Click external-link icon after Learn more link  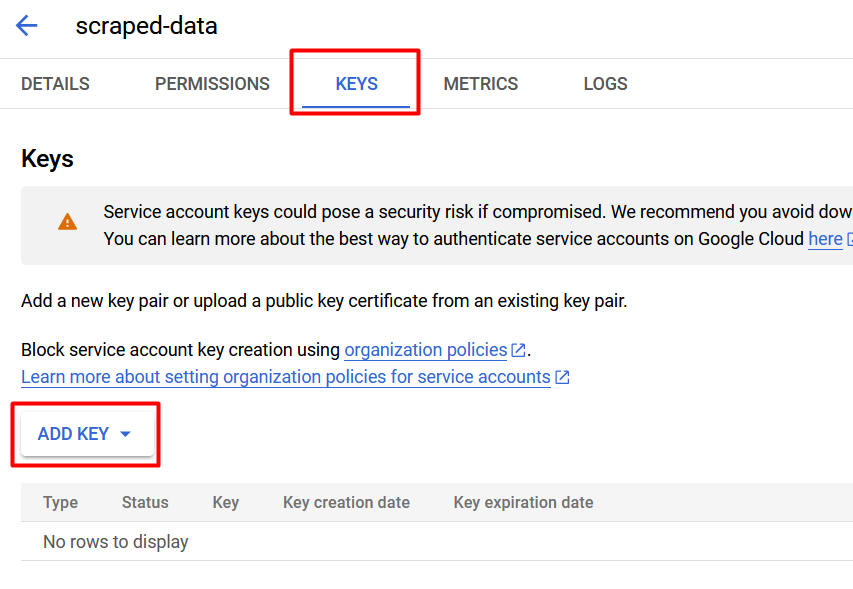pos(562,377)
